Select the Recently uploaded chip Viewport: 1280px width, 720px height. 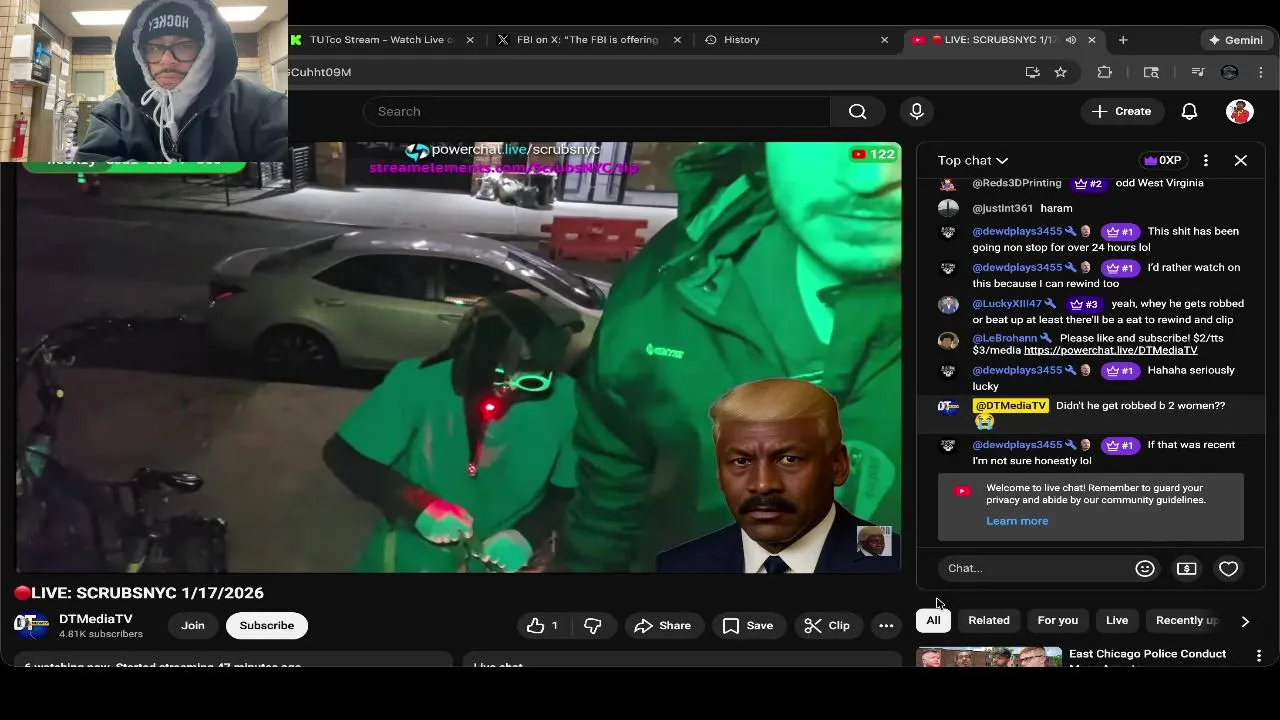click(x=1187, y=620)
